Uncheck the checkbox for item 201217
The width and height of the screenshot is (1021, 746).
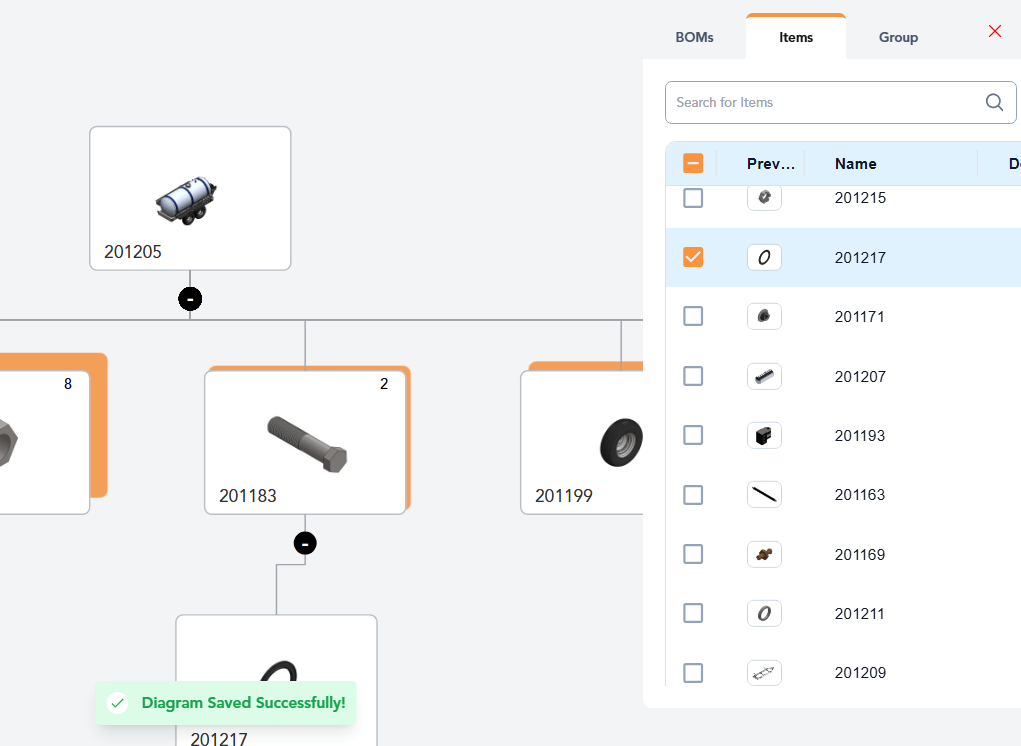click(x=693, y=257)
